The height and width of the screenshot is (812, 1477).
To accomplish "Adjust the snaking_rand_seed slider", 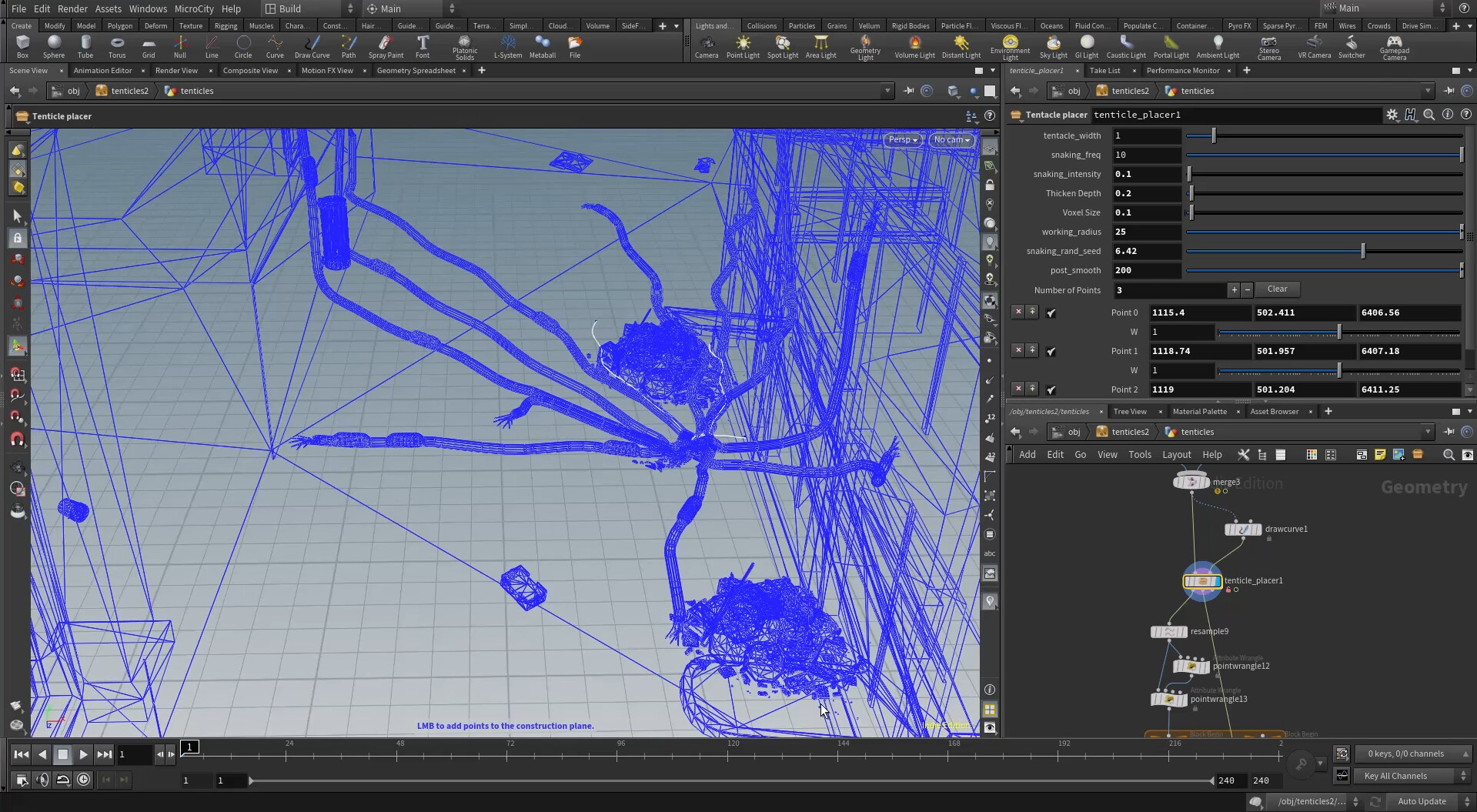I will coord(1363,252).
